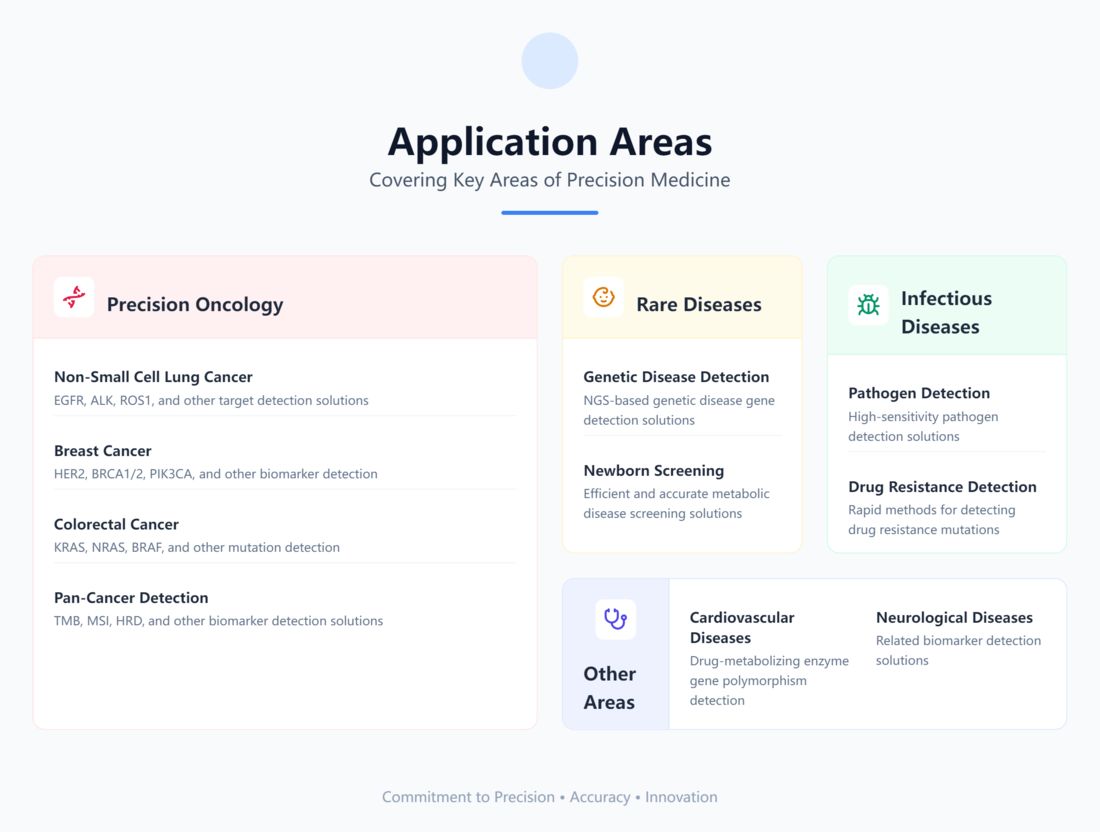Click the DNA icon beside Precision Oncology
The image size is (1100, 832).
point(74,297)
